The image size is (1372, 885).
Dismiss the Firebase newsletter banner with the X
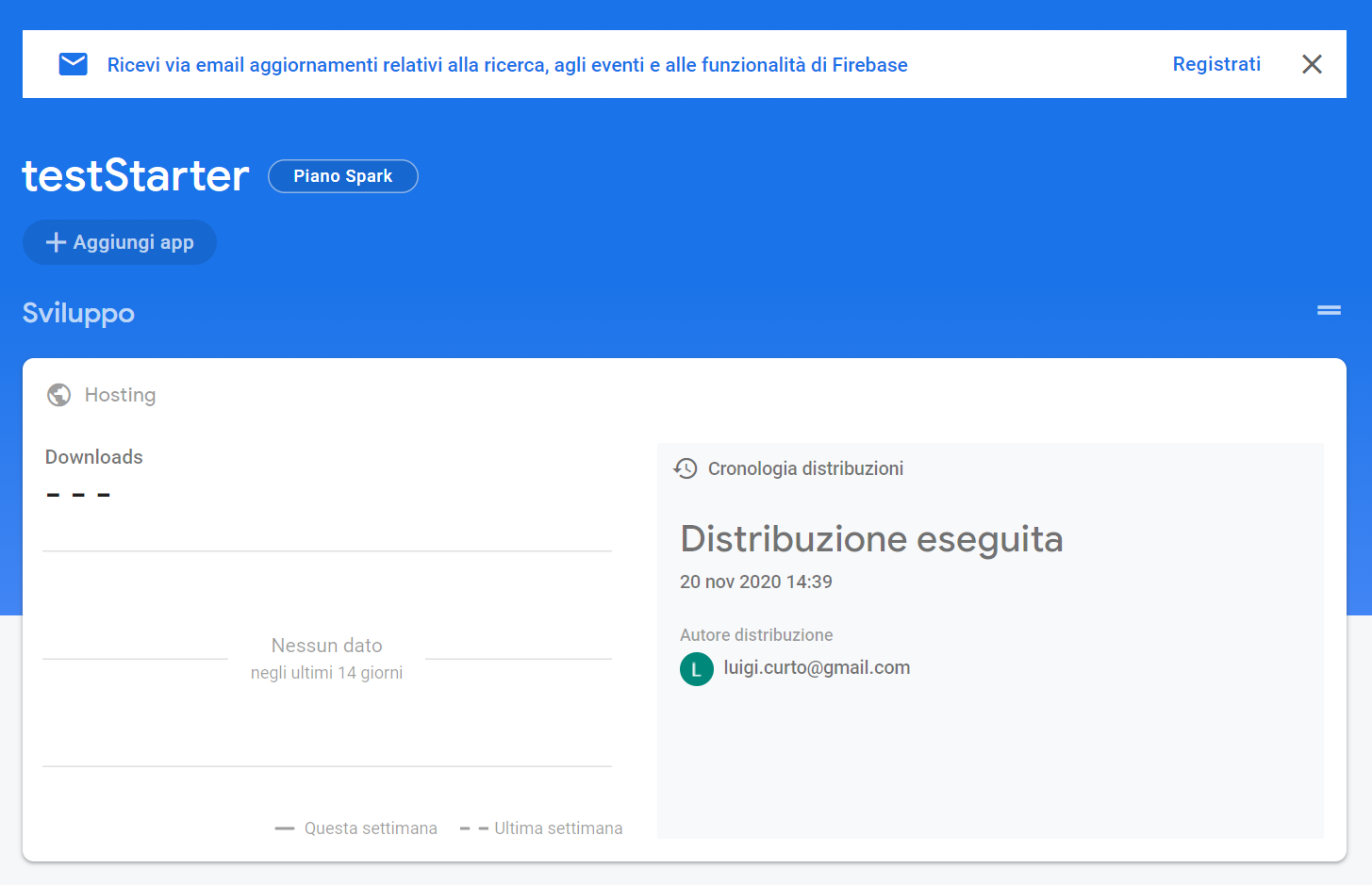click(1312, 64)
